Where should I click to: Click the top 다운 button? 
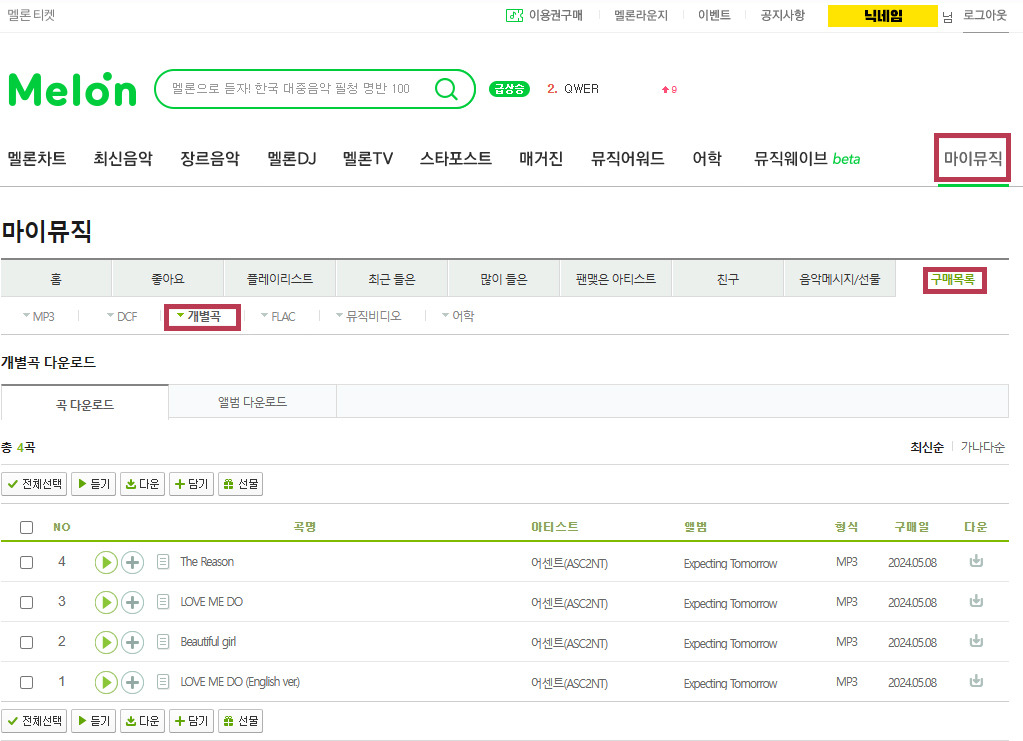[x=142, y=484]
